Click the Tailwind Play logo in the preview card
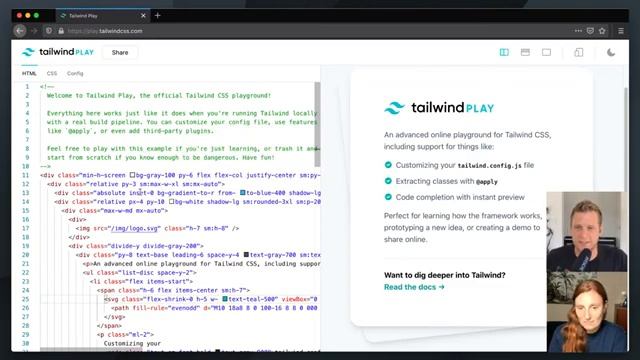Screen dimensions: 640x360 tap(439, 108)
